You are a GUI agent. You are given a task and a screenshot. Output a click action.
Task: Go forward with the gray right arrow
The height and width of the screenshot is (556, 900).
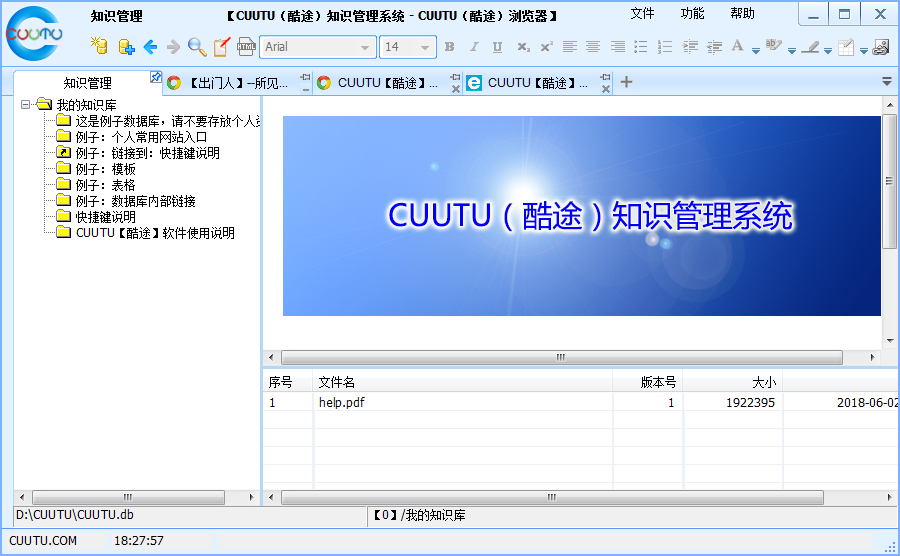point(173,47)
